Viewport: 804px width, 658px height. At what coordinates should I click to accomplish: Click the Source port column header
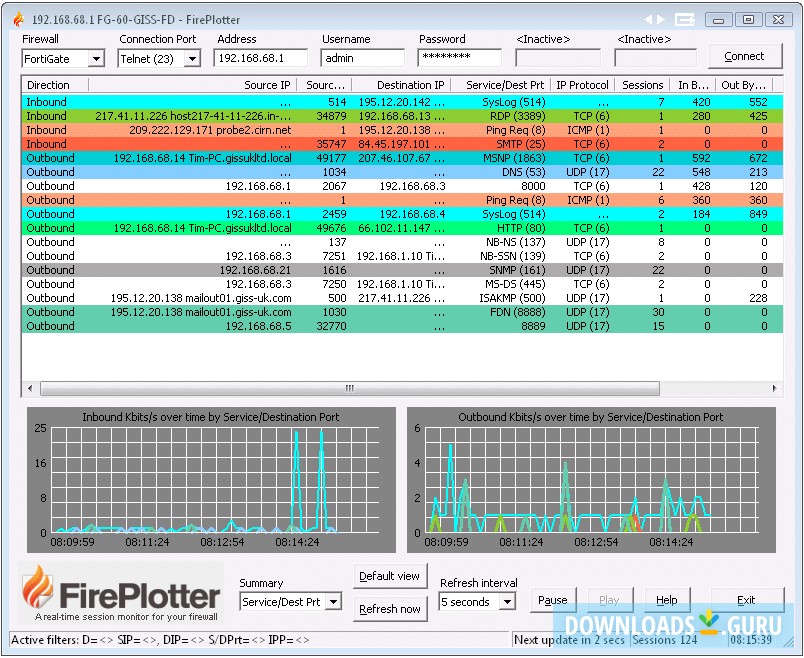[326, 85]
